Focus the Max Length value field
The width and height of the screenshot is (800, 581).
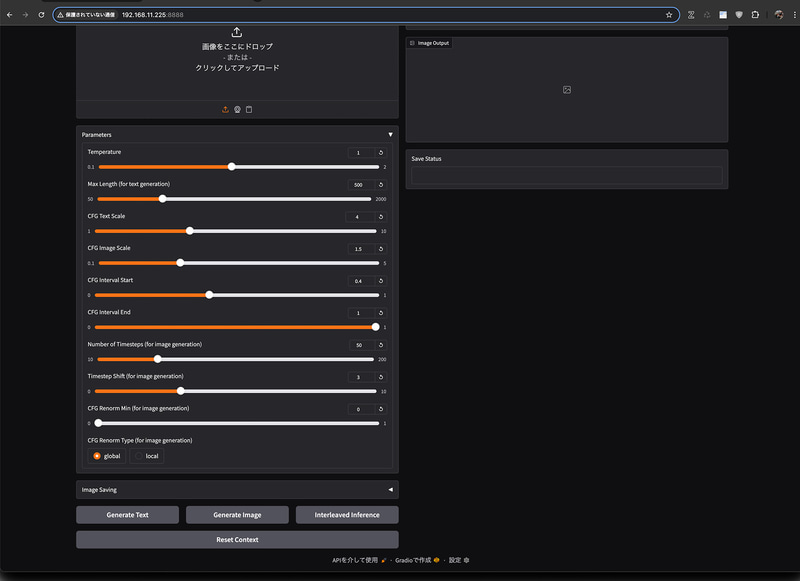[361, 185]
